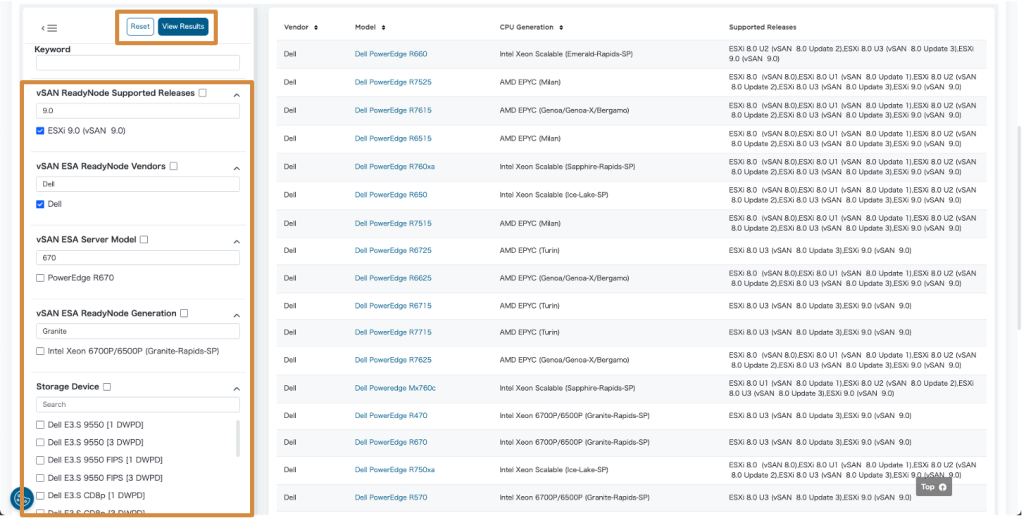Click AMD EPYC (Turin) cell in R6725 row

click(x=529, y=250)
